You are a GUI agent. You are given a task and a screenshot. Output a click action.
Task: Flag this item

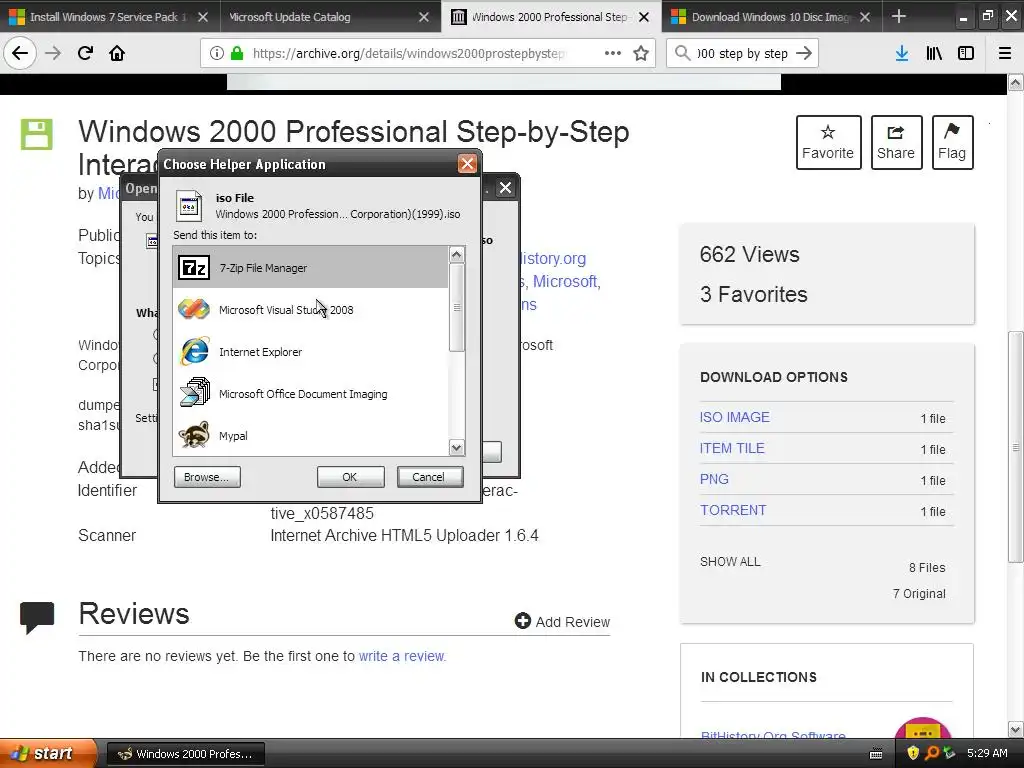[x=952, y=142]
